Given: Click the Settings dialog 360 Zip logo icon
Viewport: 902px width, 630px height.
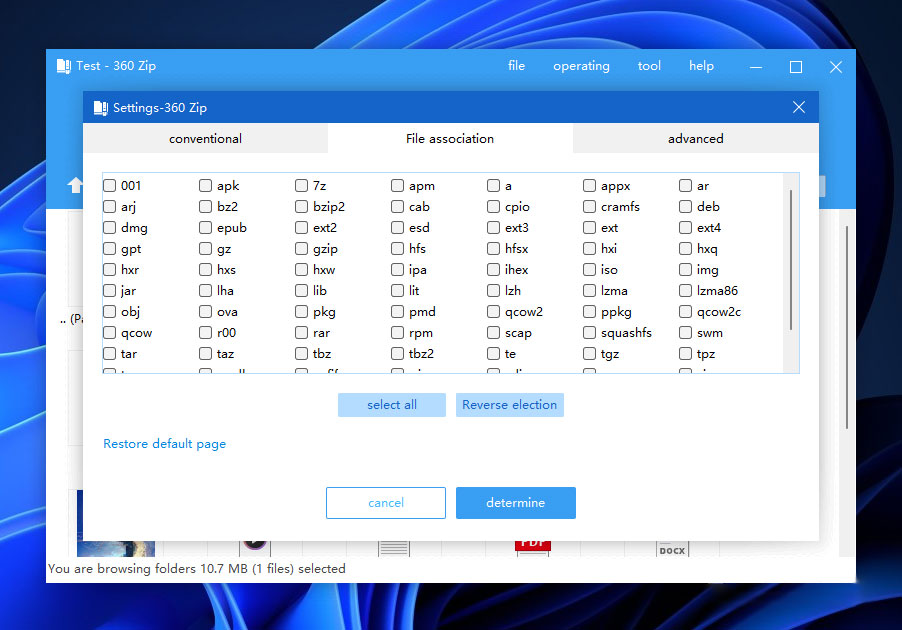Looking at the screenshot, I should [101, 108].
